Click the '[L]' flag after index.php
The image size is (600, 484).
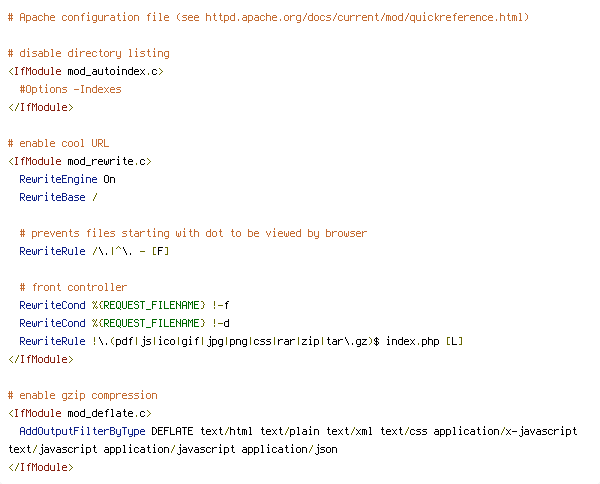455,341
